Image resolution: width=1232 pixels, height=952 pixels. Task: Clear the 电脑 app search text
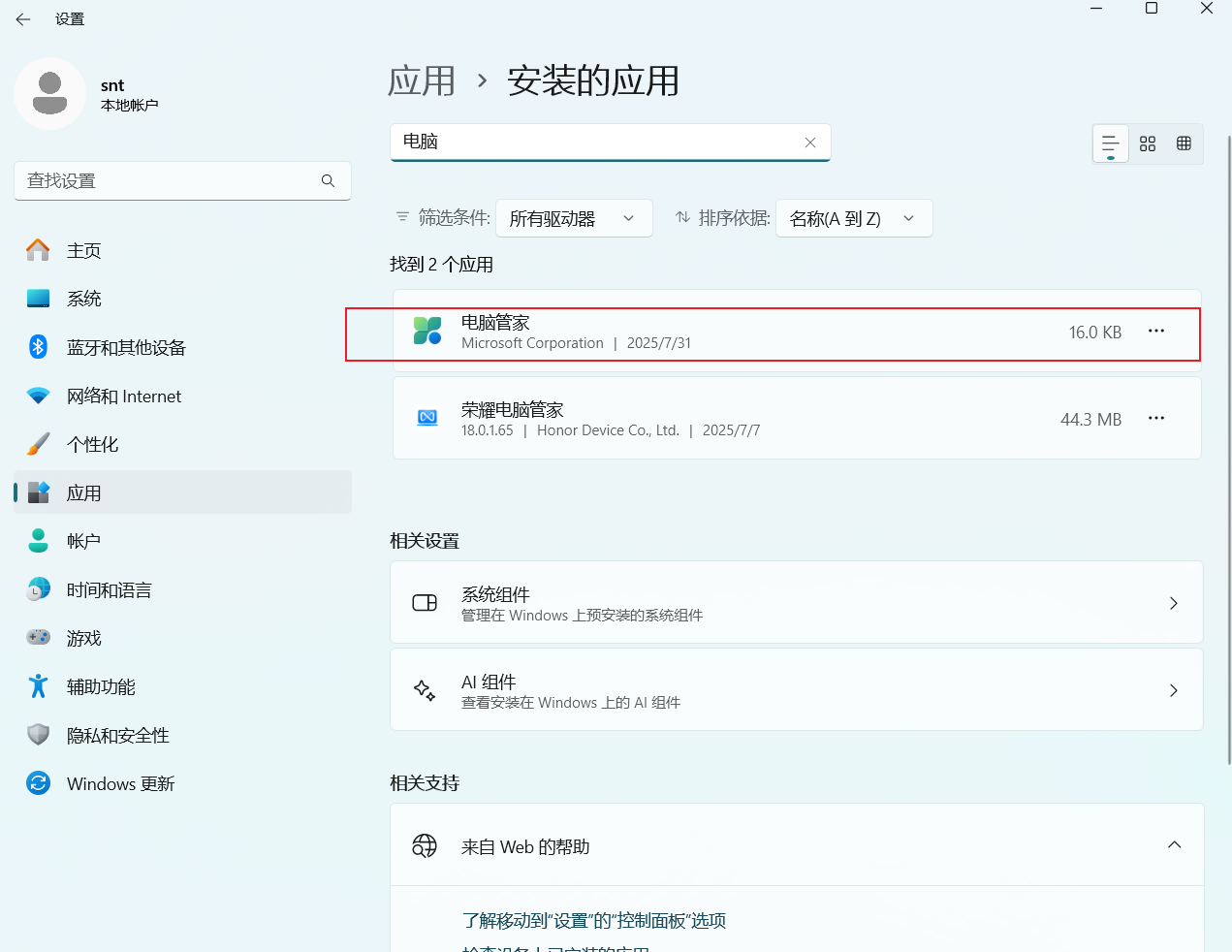(810, 143)
